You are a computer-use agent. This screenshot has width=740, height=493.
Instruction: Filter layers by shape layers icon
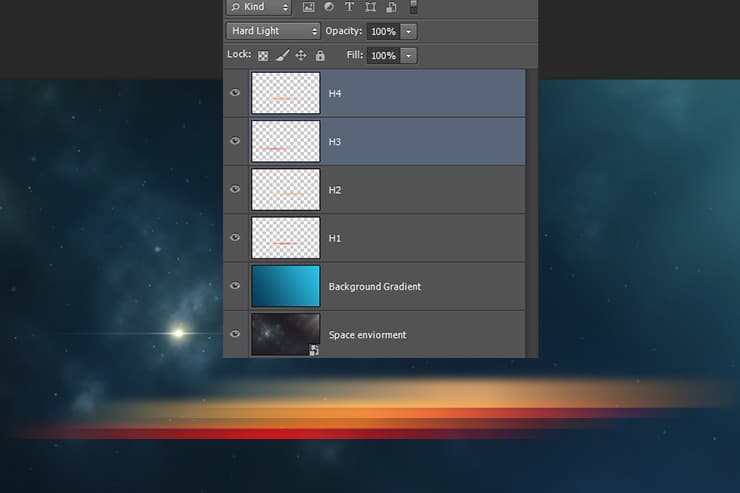pyautogui.click(x=370, y=7)
